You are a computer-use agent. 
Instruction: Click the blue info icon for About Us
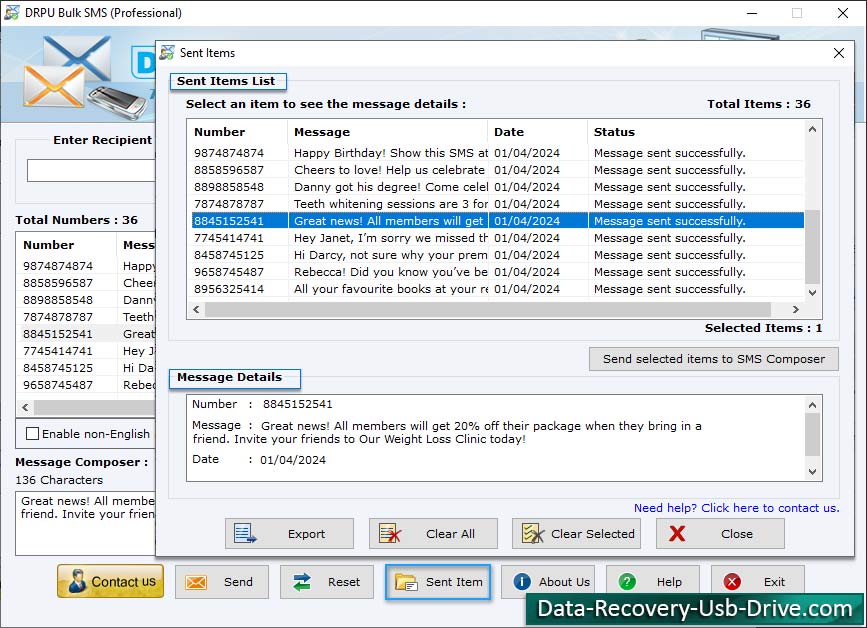[522, 582]
